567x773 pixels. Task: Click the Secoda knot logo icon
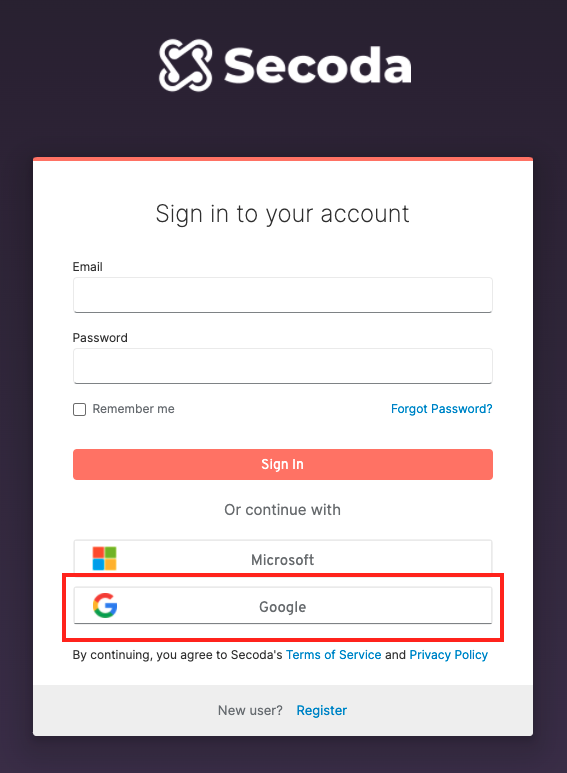click(x=185, y=65)
